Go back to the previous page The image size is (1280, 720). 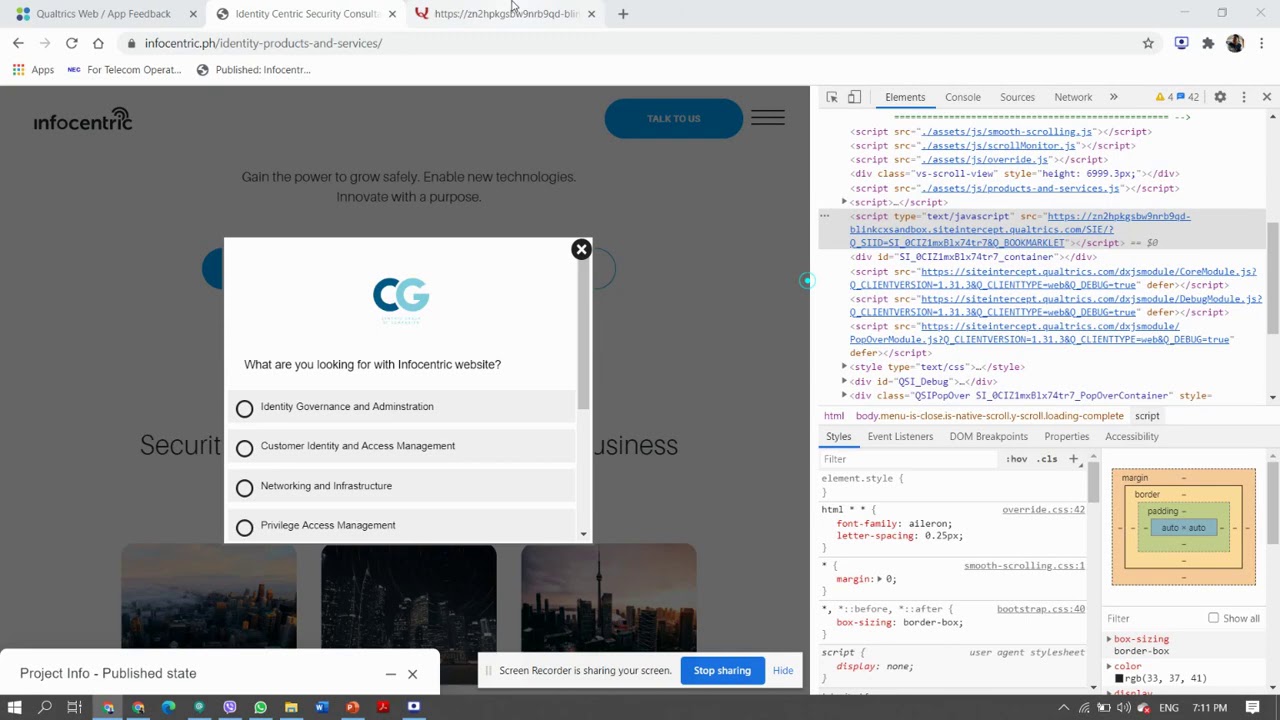18,43
